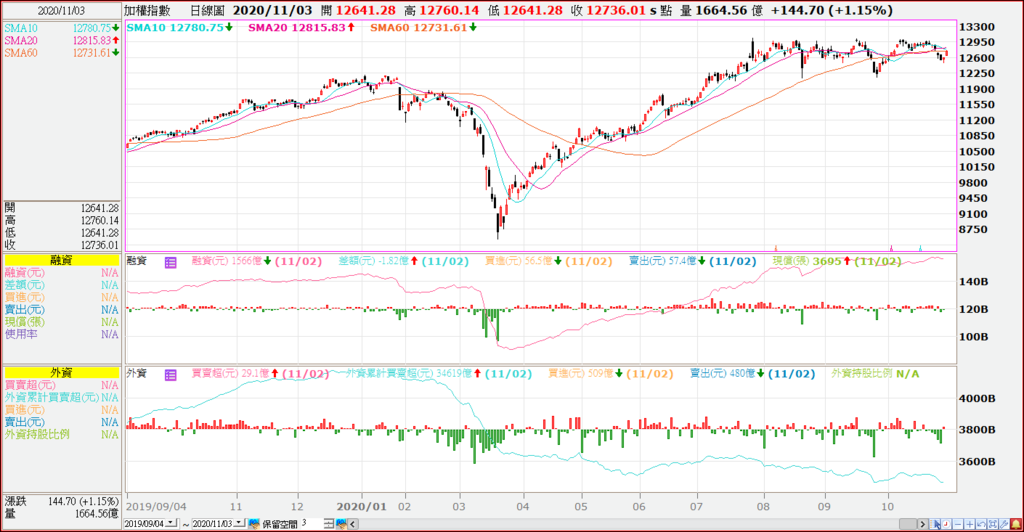
Task: Click the SMA10 12780.75 chart legend
Action: click(x=180, y=27)
